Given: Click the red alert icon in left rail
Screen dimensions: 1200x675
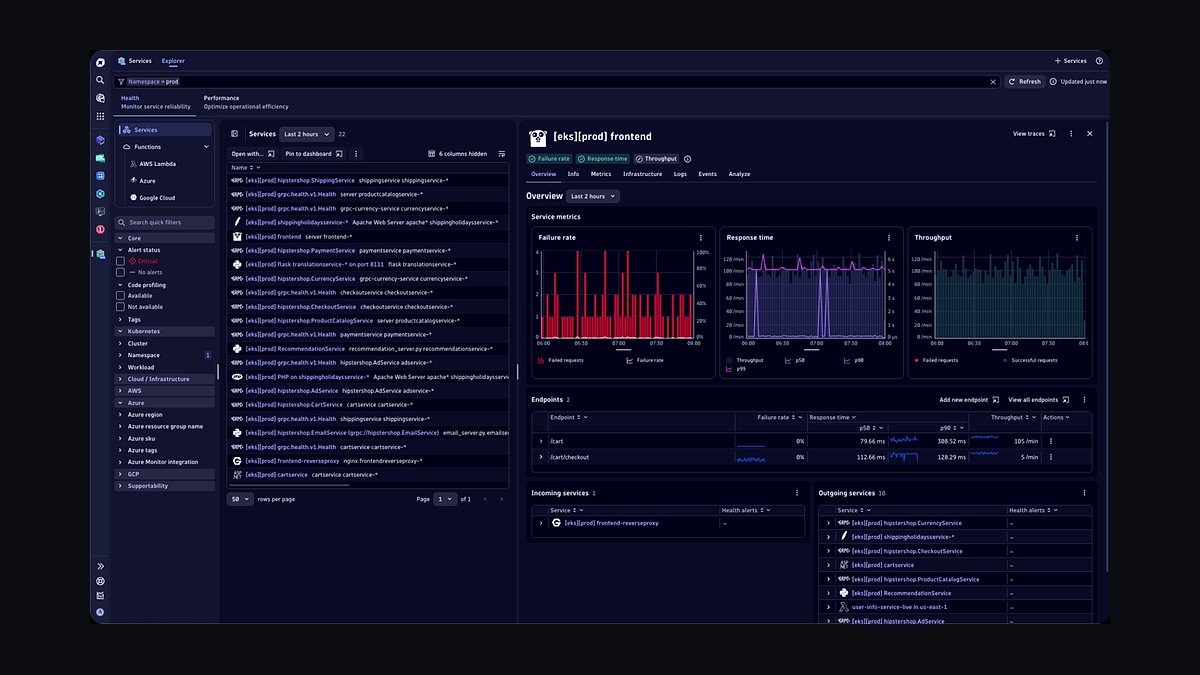Looking at the screenshot, I should coord(100,229).
